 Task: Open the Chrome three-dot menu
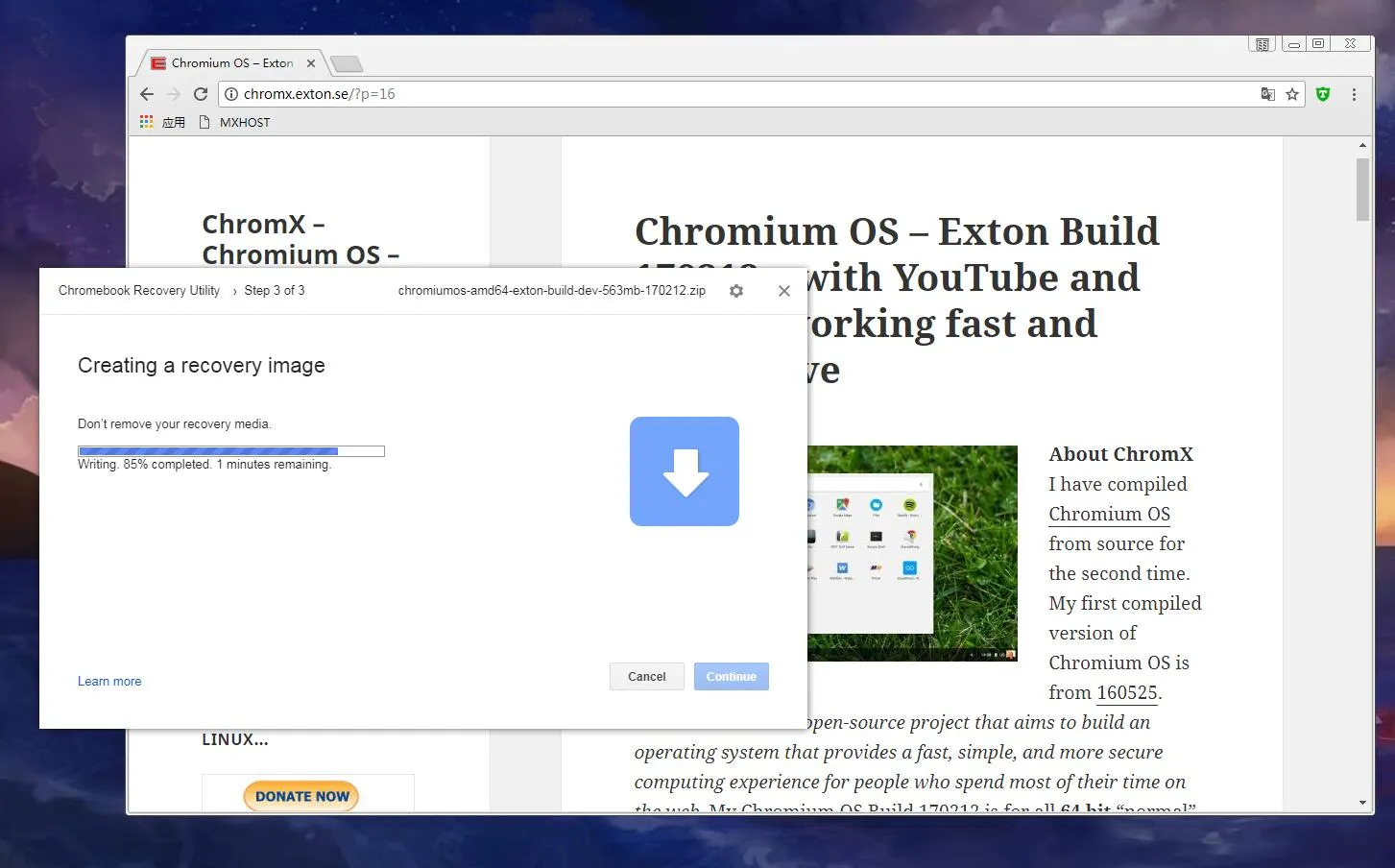click(x=1354, y=94)
